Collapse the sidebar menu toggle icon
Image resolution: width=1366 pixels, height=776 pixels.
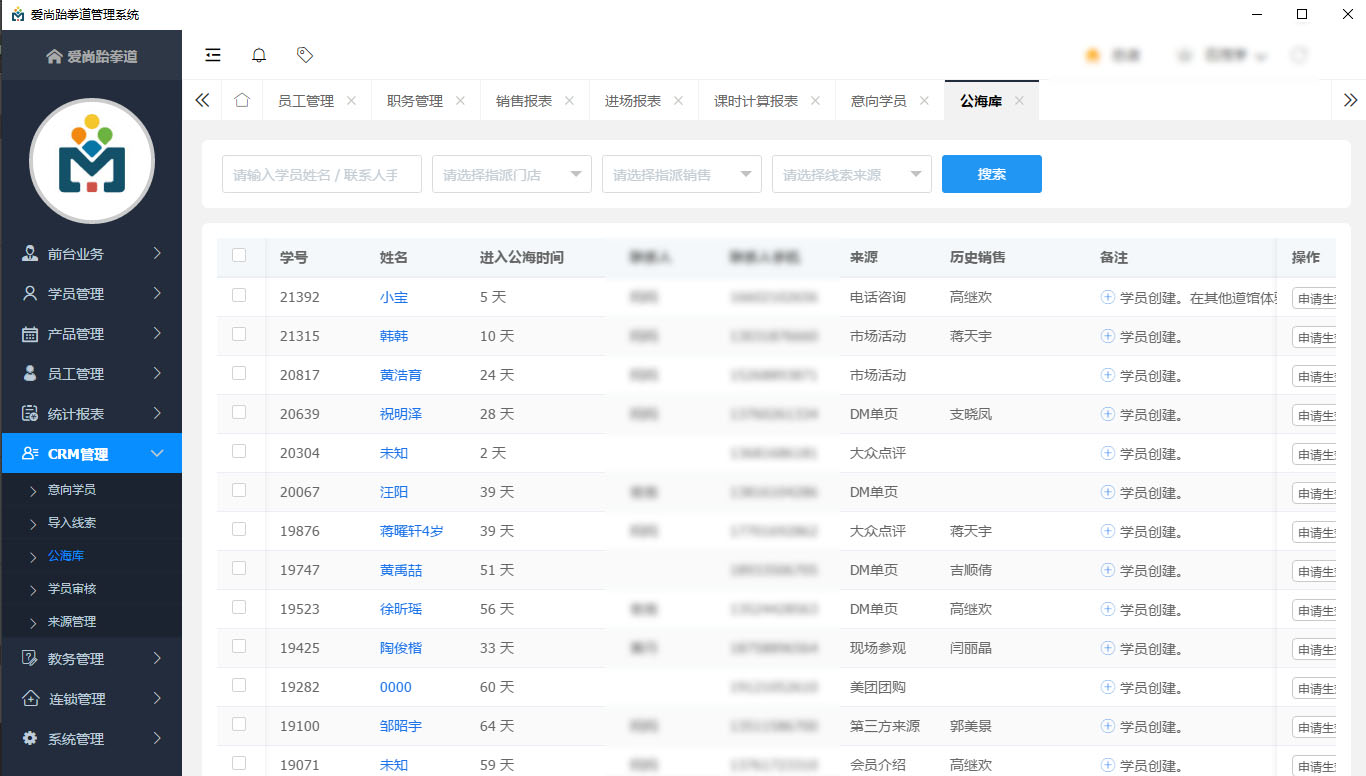pyautogui.click(x=212, y=55)
